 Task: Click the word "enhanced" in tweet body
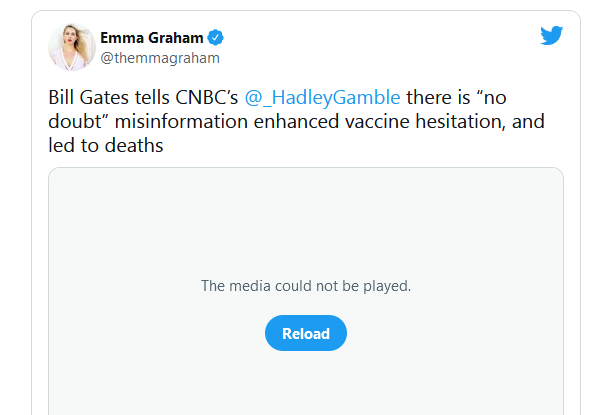coord(296,122)
